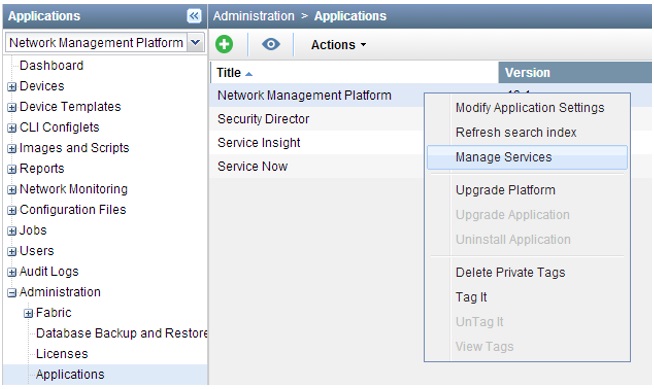Click disabled View Tags entry

pyautogui.click(x=485, y=346)
